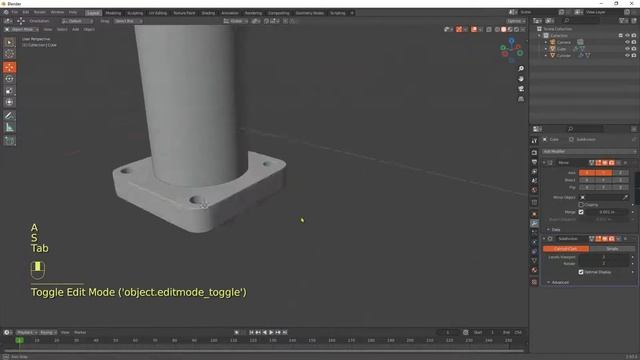Open the Render properties tab
The height and width of the screenshot is (360, 640).
(534, 153)
